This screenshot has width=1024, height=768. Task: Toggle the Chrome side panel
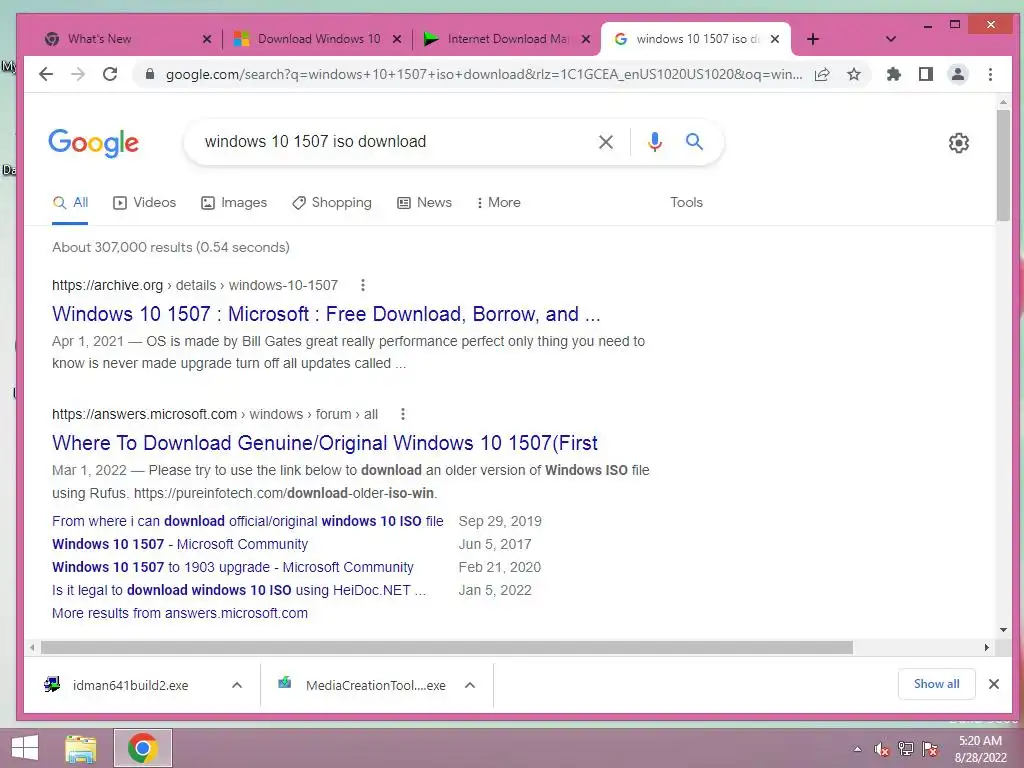[x=925, y=74]
